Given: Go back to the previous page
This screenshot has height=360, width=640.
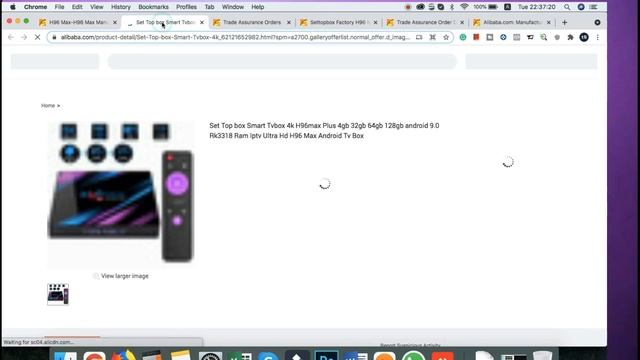Looking at the screenshot, I should [x=11, y=37].
